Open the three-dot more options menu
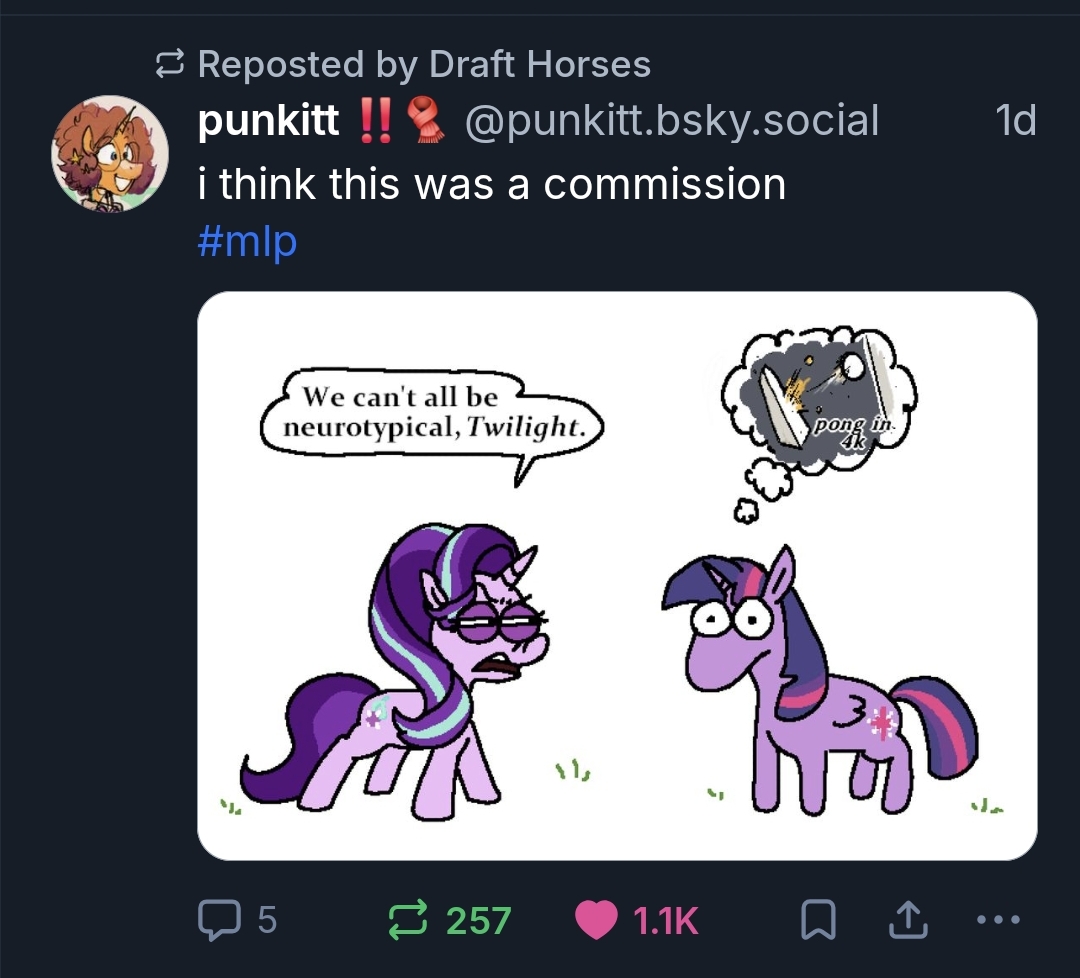The image size is (1080, 978). coord(999,920)
